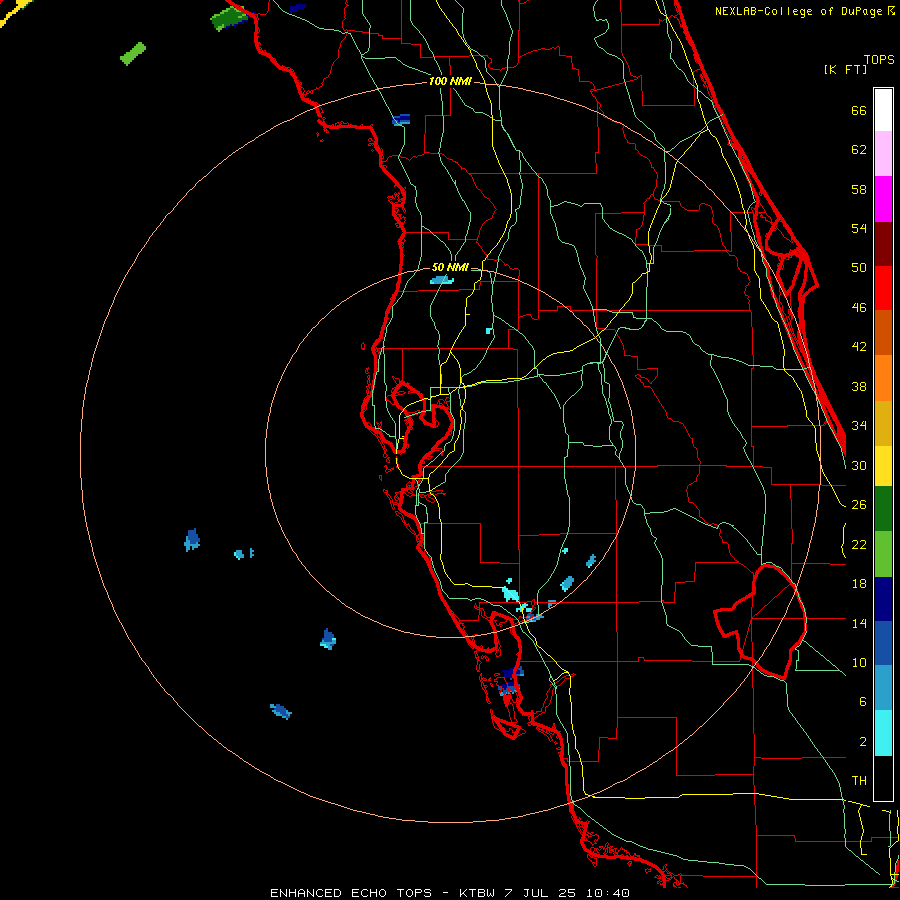Click the dark red maroon legend swatch
This screenshot has width=900, height=900.
(x=883, y=243)
